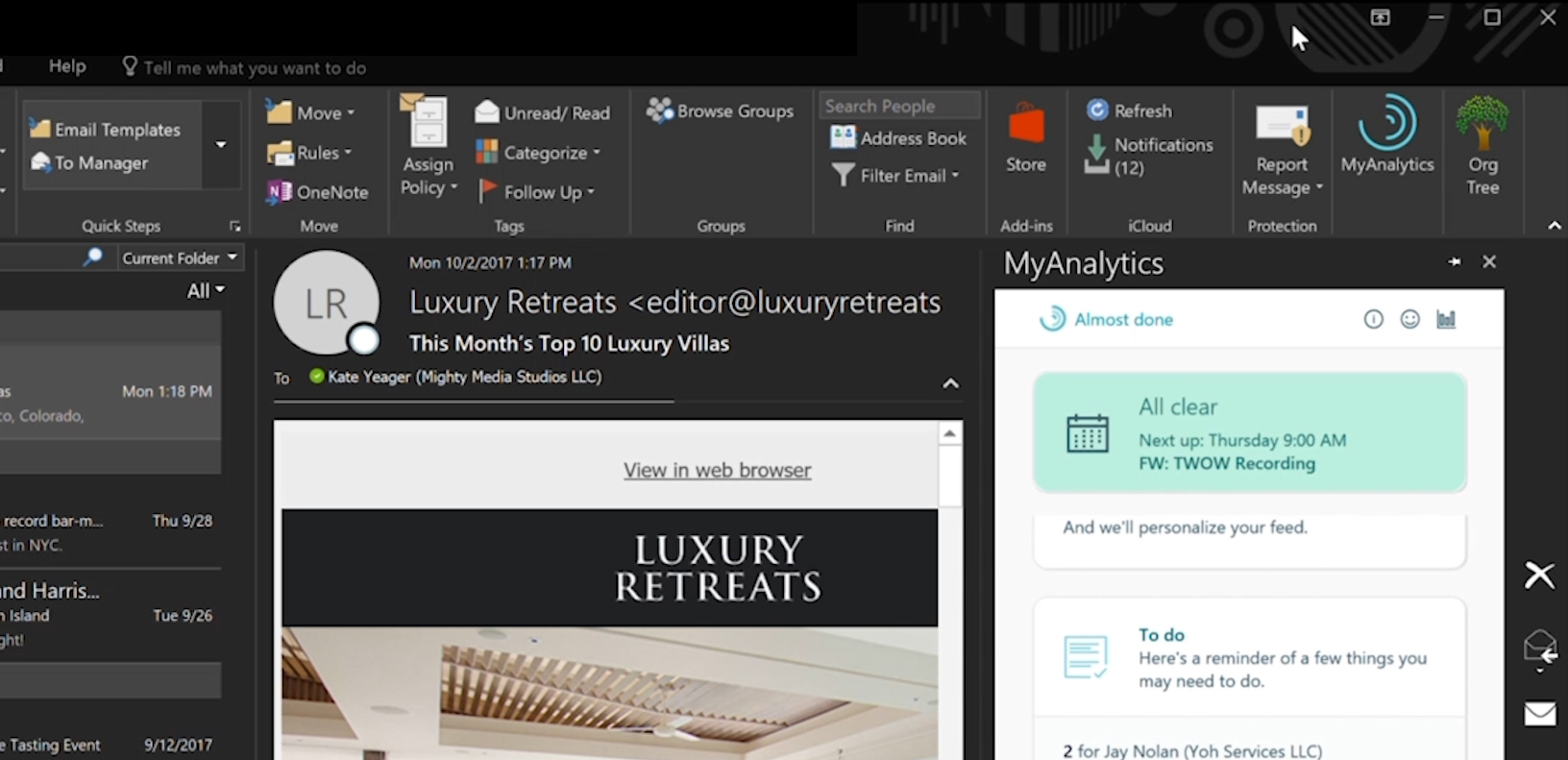Click the email subject This Month's Top 10 Luxury Villas
The width and height of the screenshot is (1568, 760).
569,343
